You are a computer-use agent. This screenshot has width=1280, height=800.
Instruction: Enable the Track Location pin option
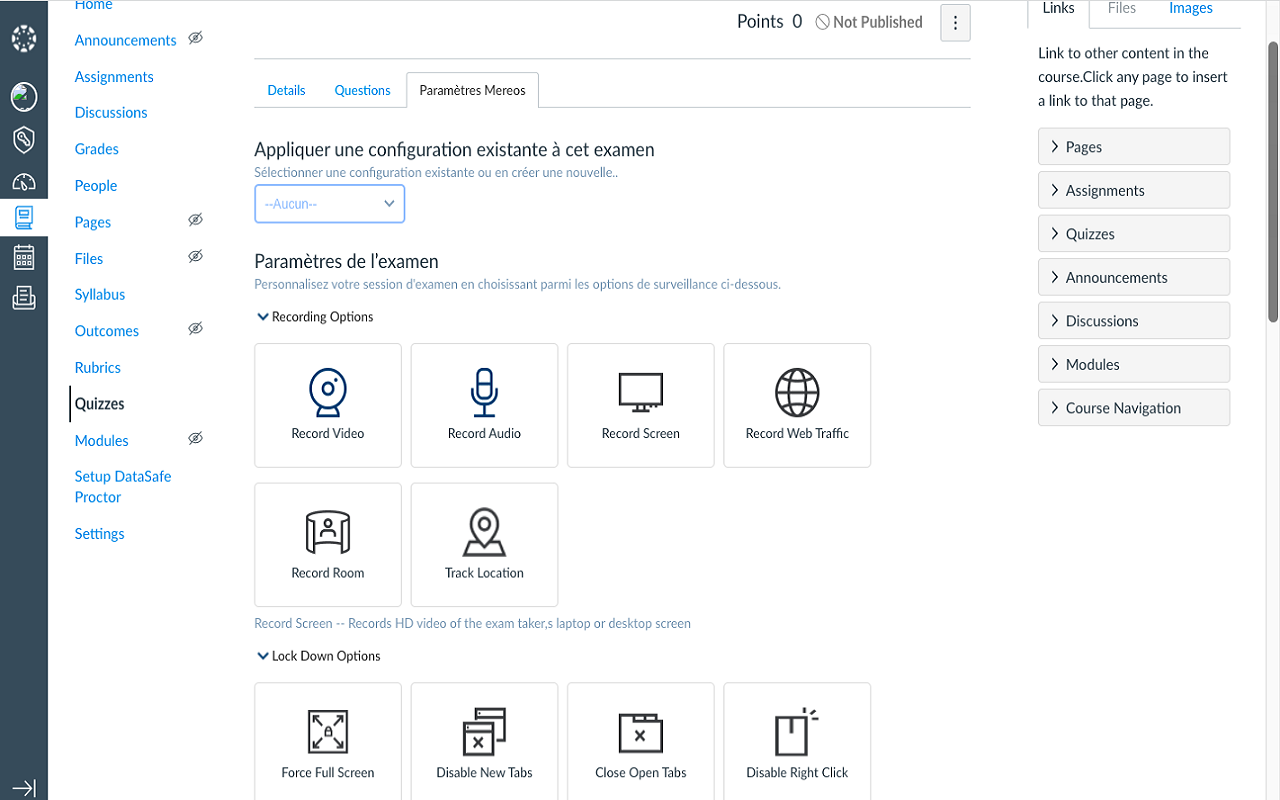pos(484,545)
